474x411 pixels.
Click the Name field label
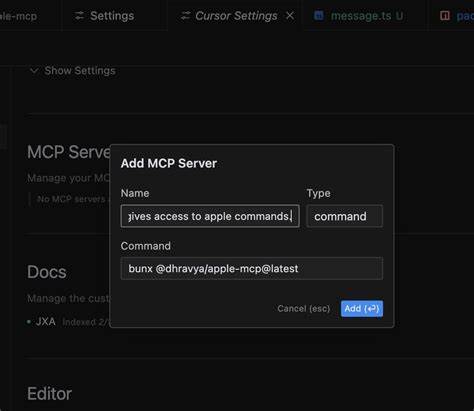pyautogui.click(x=135, y=193)
